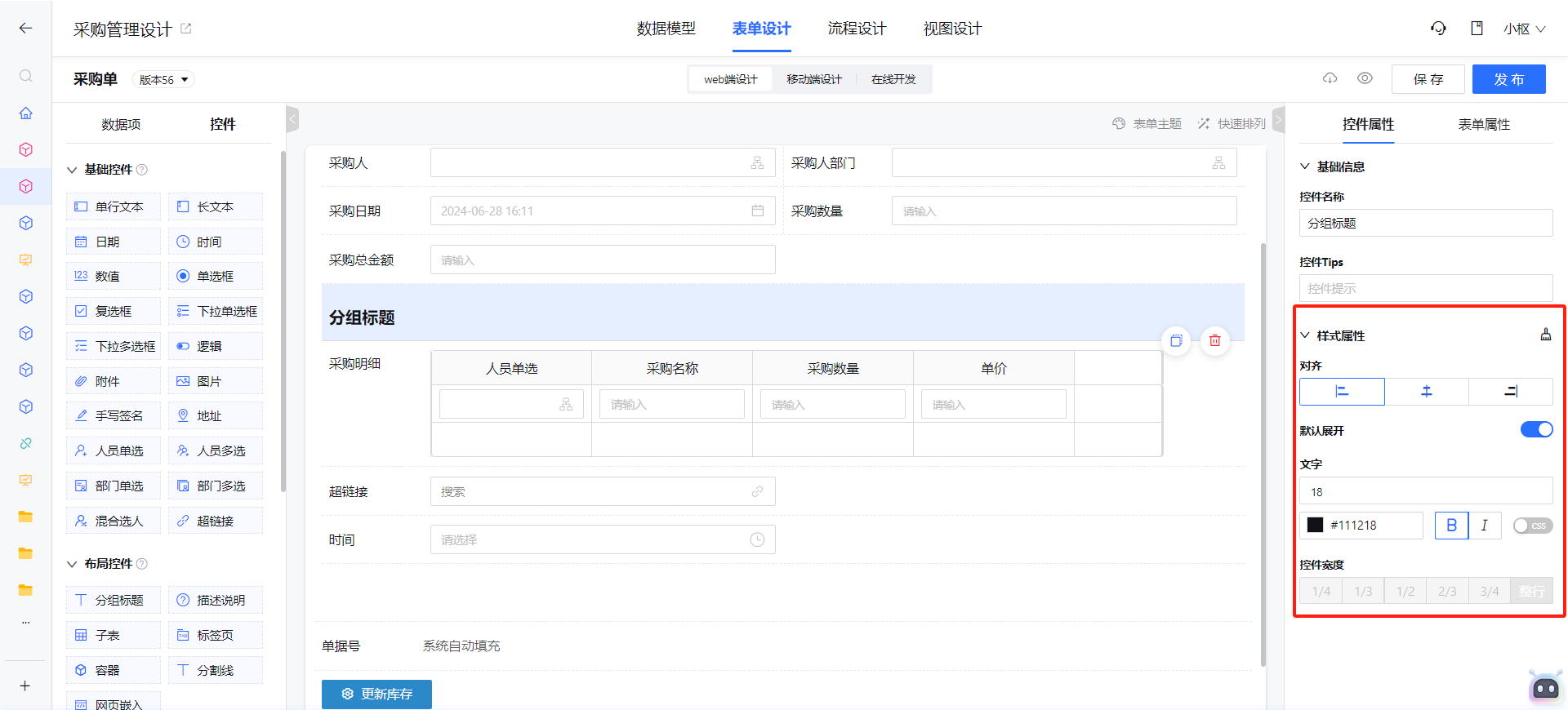Image resolution: width=1568 pixels, height=710 pixels.
Task: Click the clear style brush icon
Action: [x=1545, y=335]
